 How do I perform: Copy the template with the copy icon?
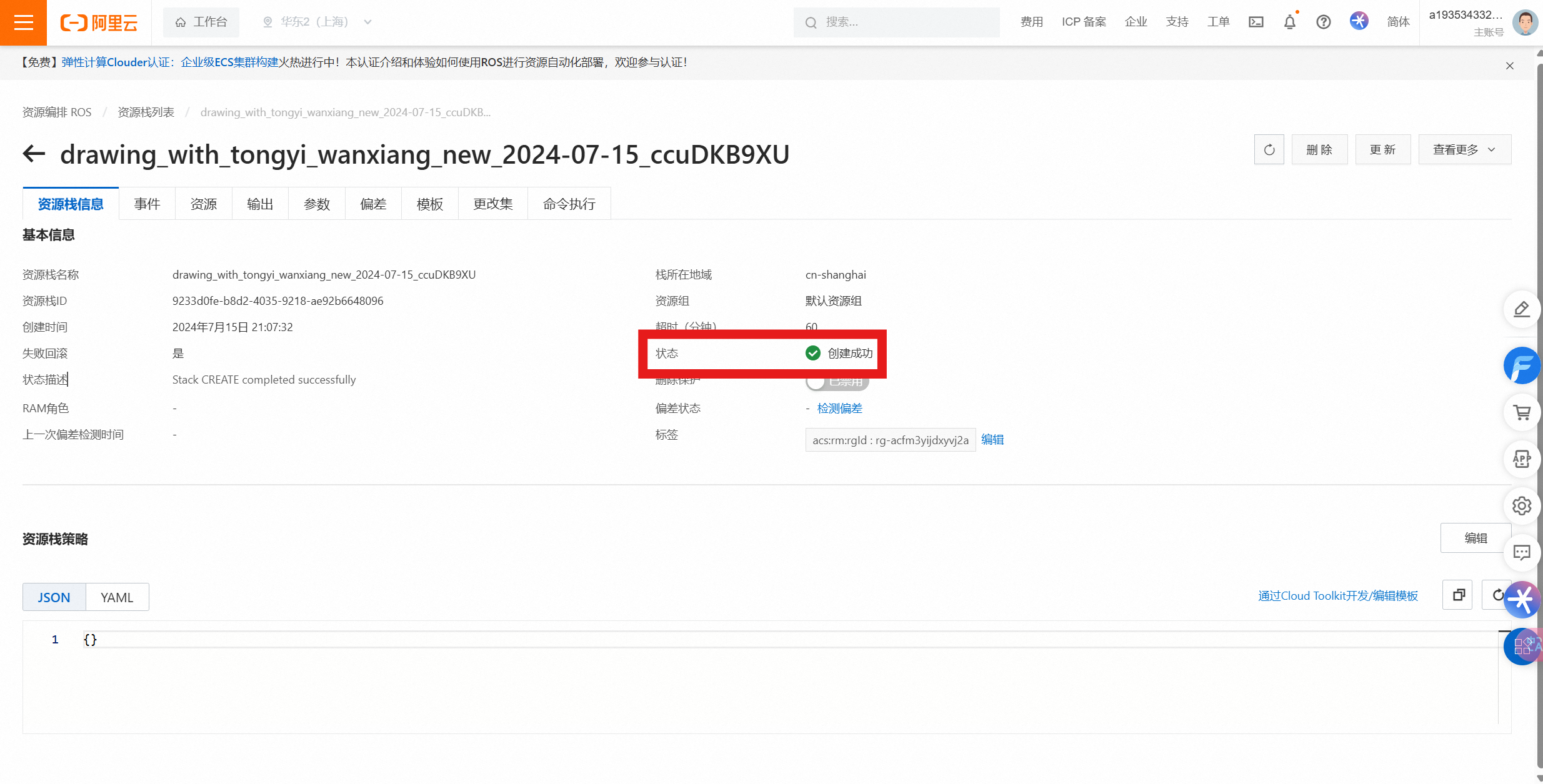pos(1458,595)
